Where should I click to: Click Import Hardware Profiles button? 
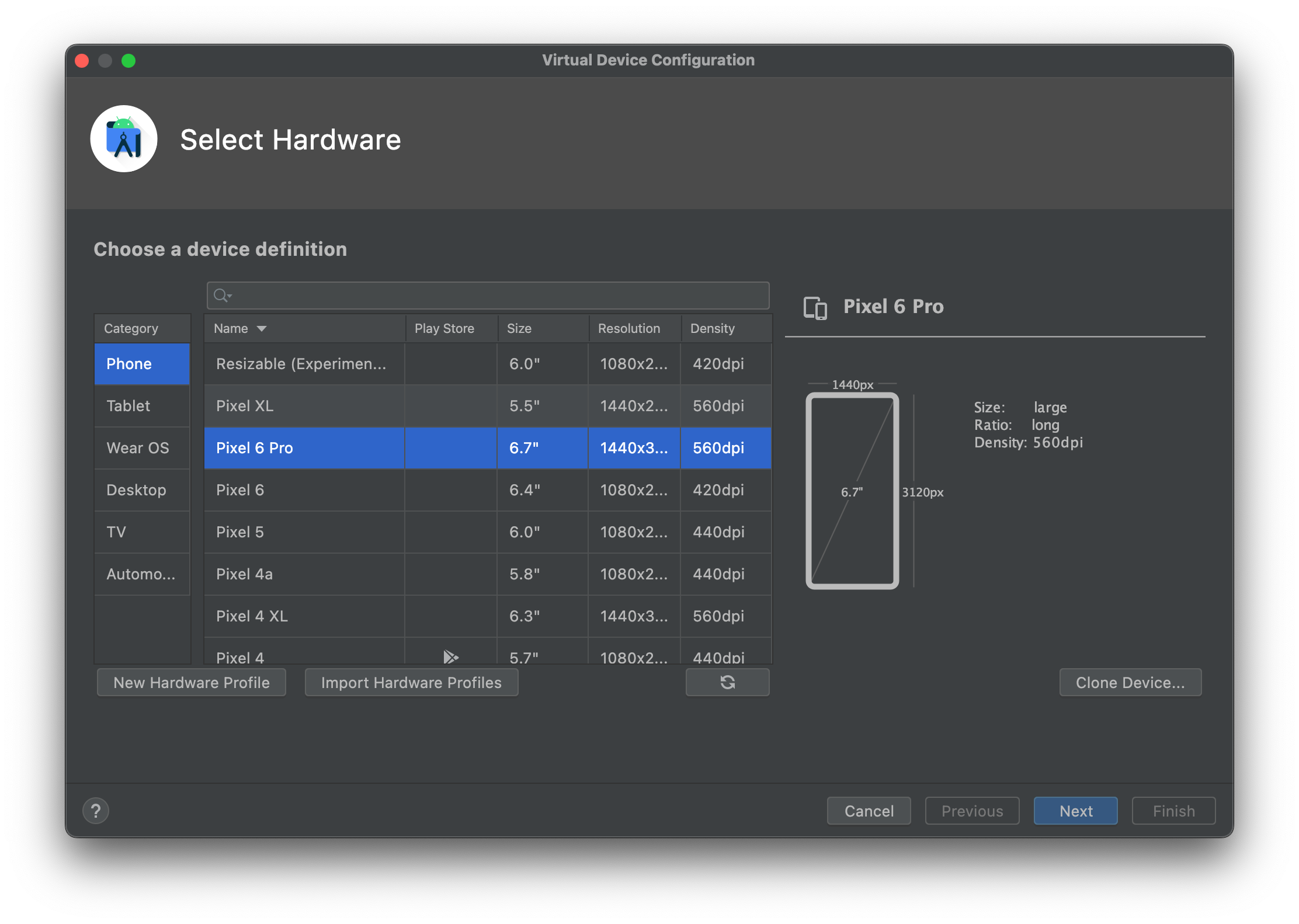(x=411, y=682)
